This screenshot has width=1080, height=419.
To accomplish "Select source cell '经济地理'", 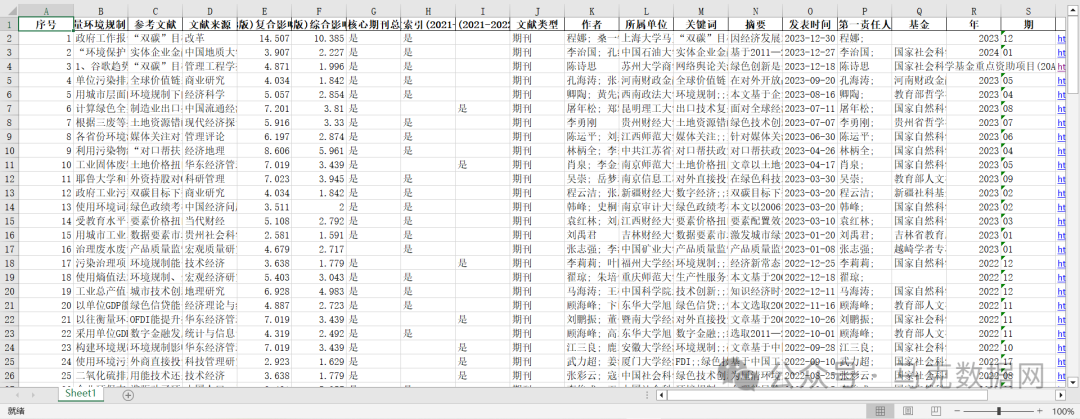I will [x=210, y=150].
